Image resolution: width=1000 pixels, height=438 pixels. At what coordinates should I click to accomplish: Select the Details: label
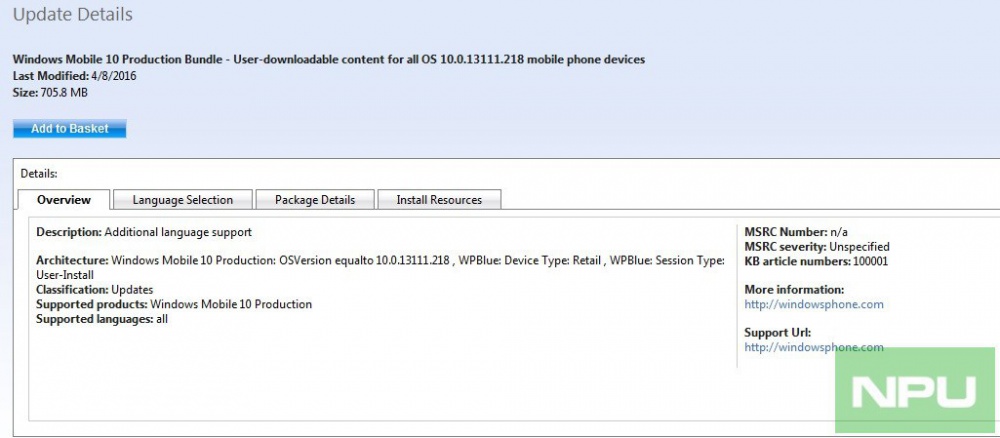[x=39, y=173]
